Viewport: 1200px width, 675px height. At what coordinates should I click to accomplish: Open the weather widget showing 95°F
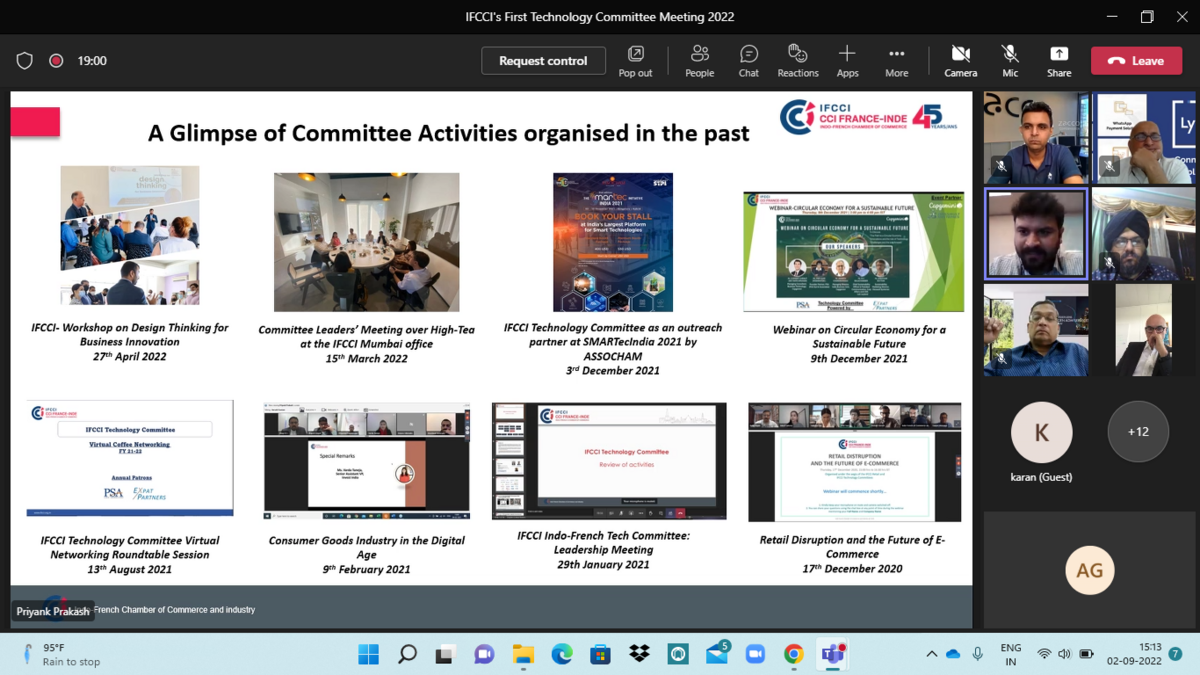point(60,654)
